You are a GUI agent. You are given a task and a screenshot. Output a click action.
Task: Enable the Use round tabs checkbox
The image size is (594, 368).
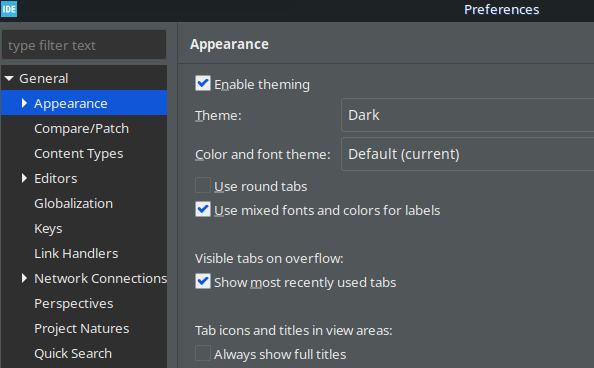tap(203, 185)
